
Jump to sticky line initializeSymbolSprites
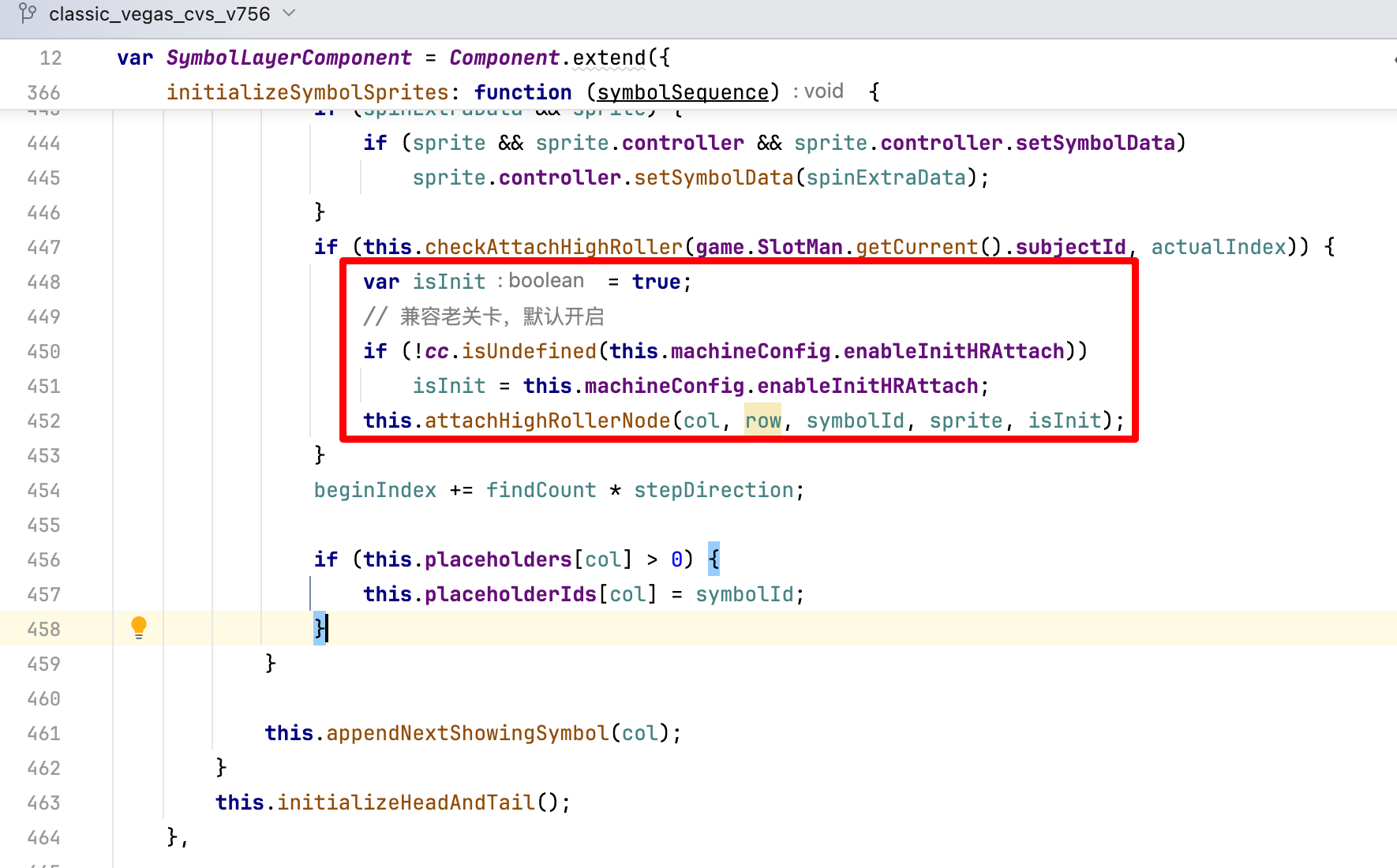coord(307,92)
